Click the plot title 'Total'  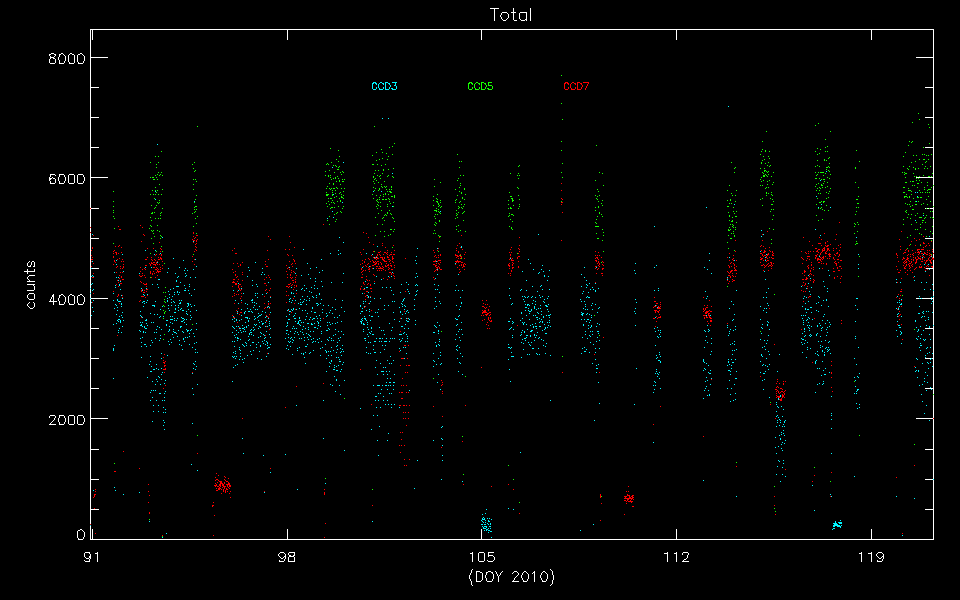[511, 15]
